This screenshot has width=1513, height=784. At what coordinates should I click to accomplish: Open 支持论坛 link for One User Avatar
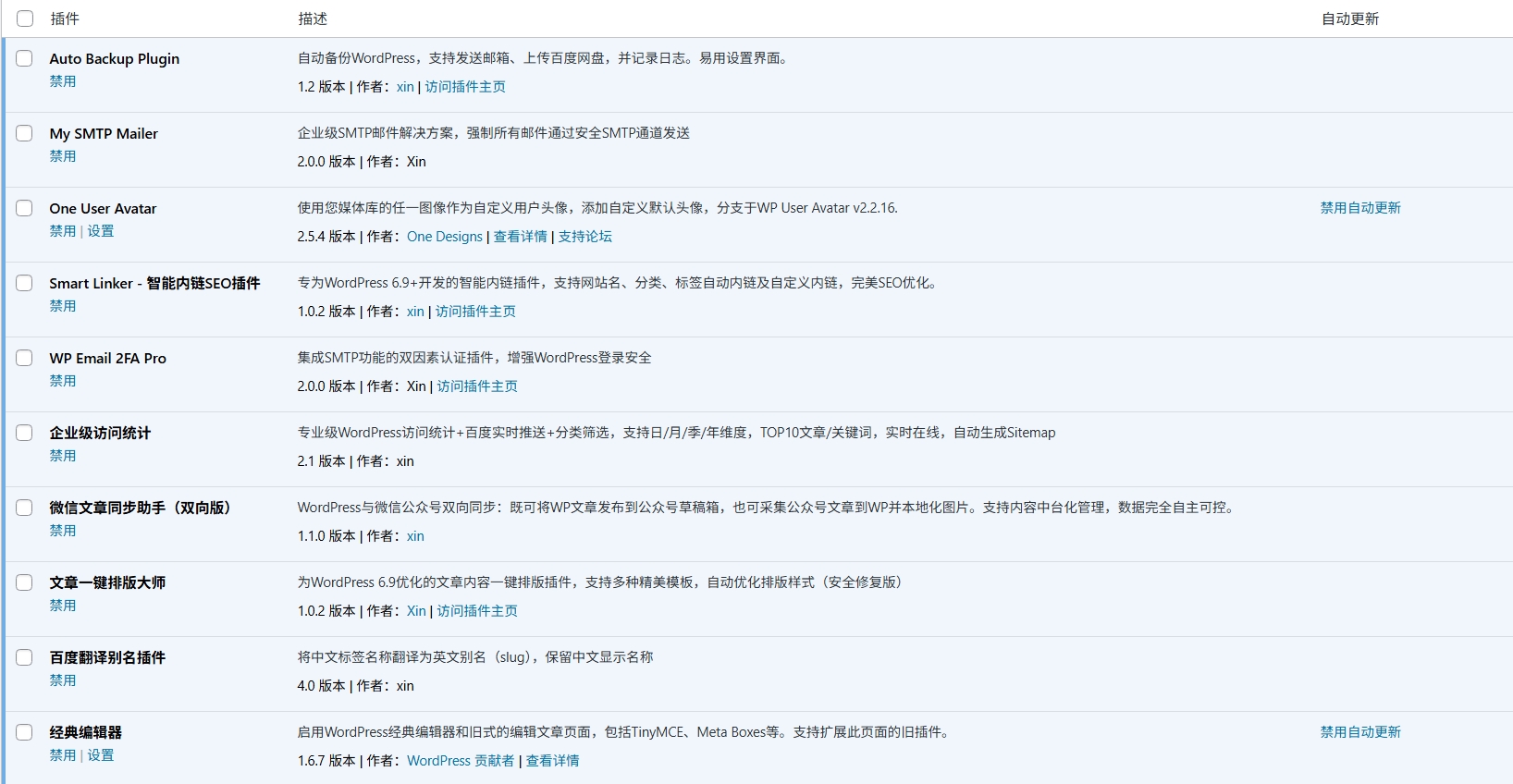click(584, 237)
